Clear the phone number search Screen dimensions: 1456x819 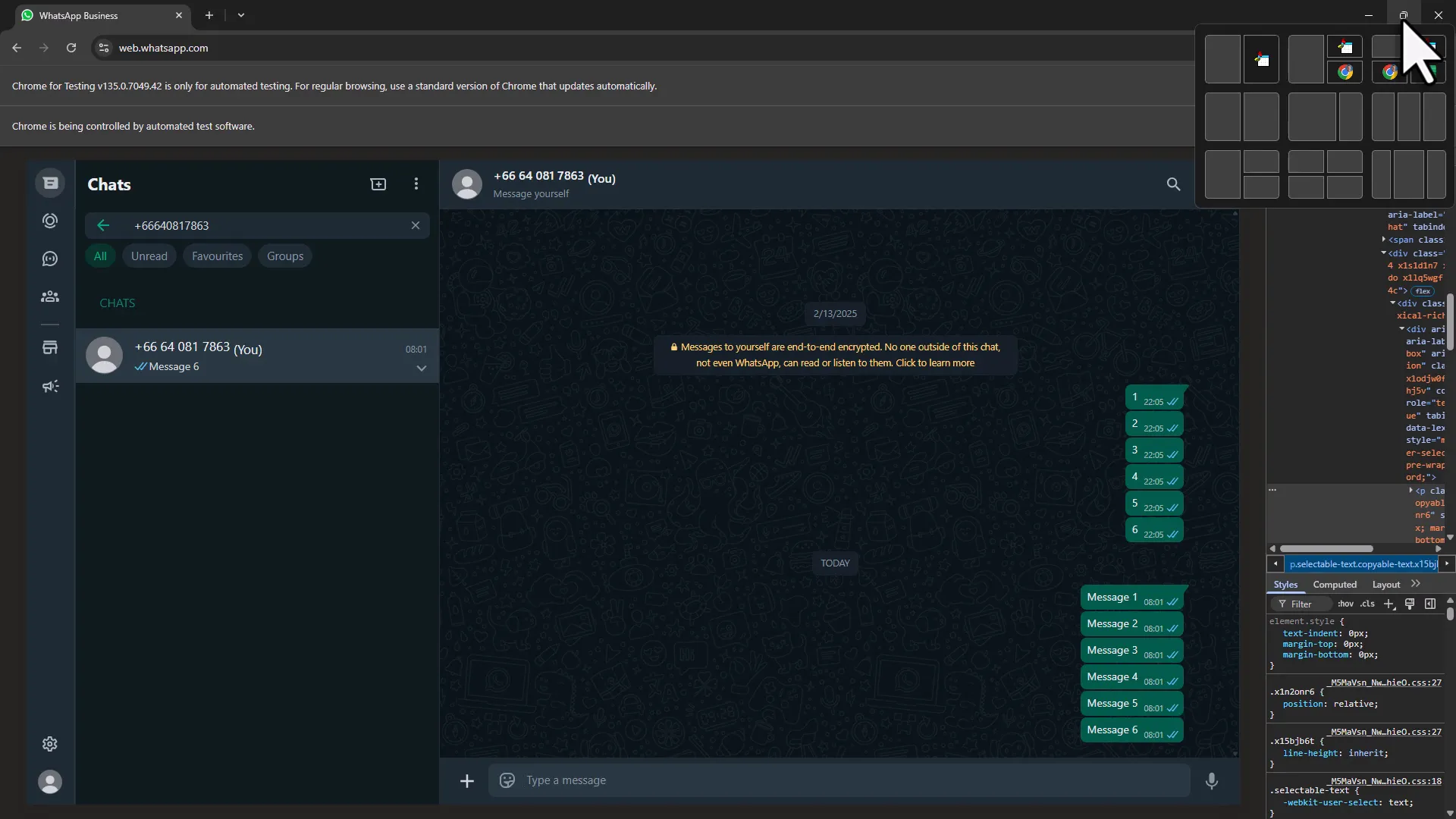pos(416,225)
